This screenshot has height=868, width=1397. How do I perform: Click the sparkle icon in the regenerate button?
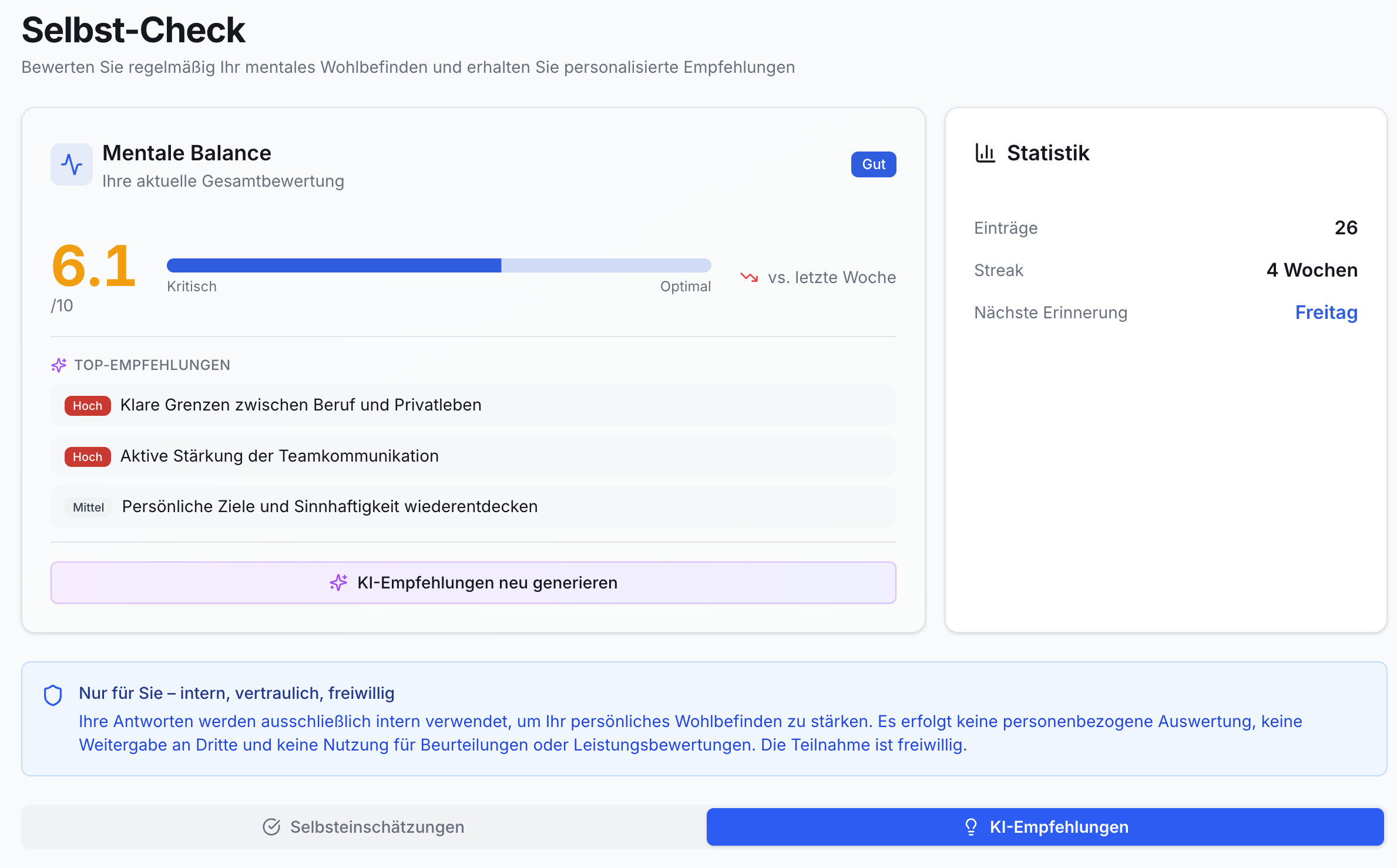[x=338, y=583]
